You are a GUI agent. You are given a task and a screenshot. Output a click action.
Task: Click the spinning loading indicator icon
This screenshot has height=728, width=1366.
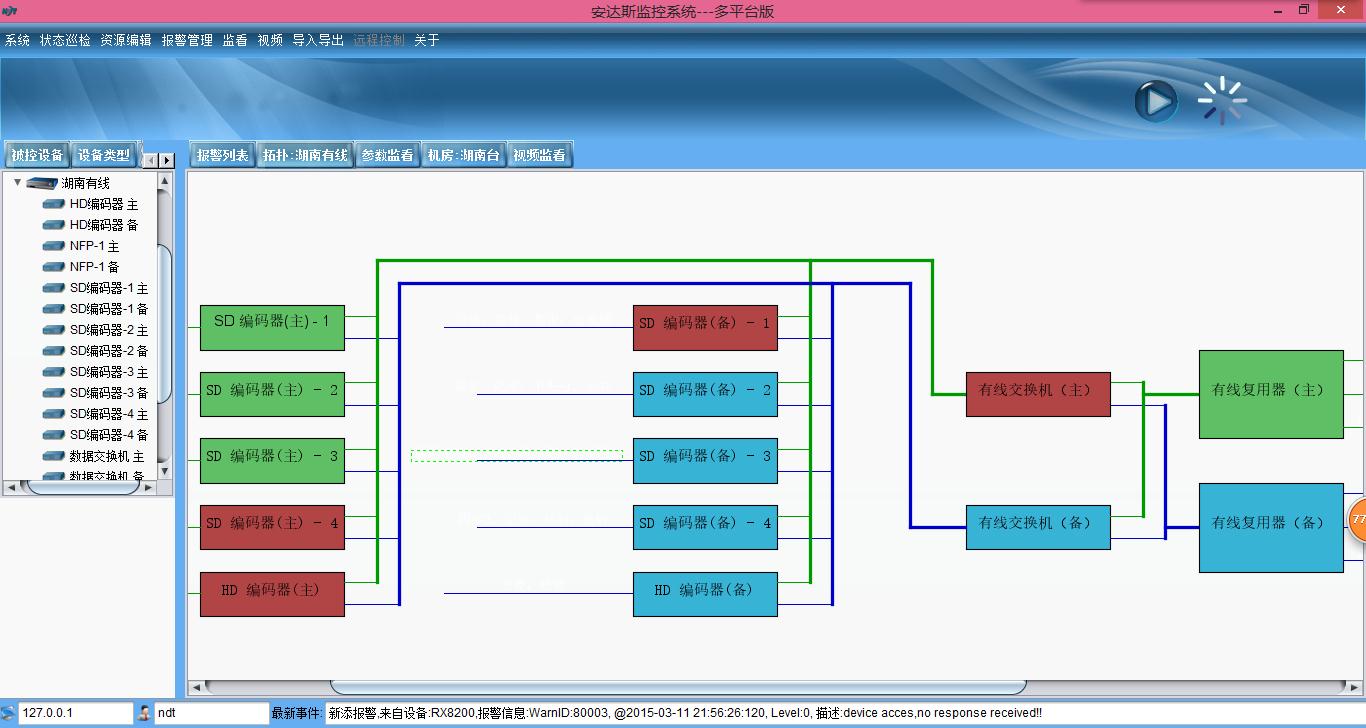click(1222, 100)
